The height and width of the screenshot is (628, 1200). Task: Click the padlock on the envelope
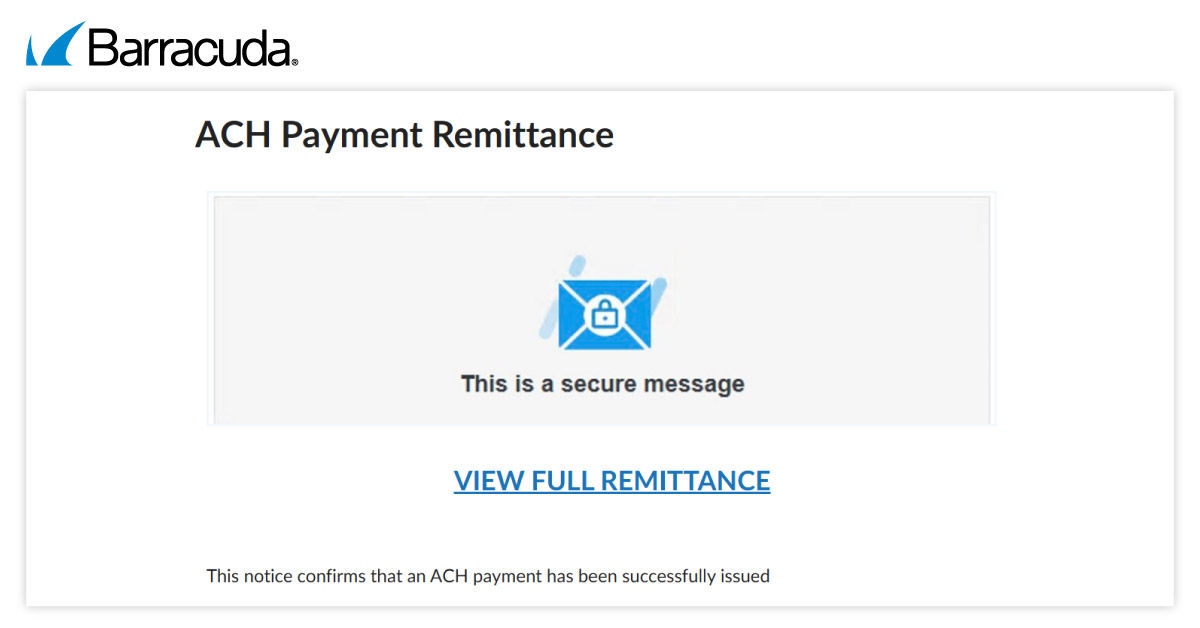(603, 314)
